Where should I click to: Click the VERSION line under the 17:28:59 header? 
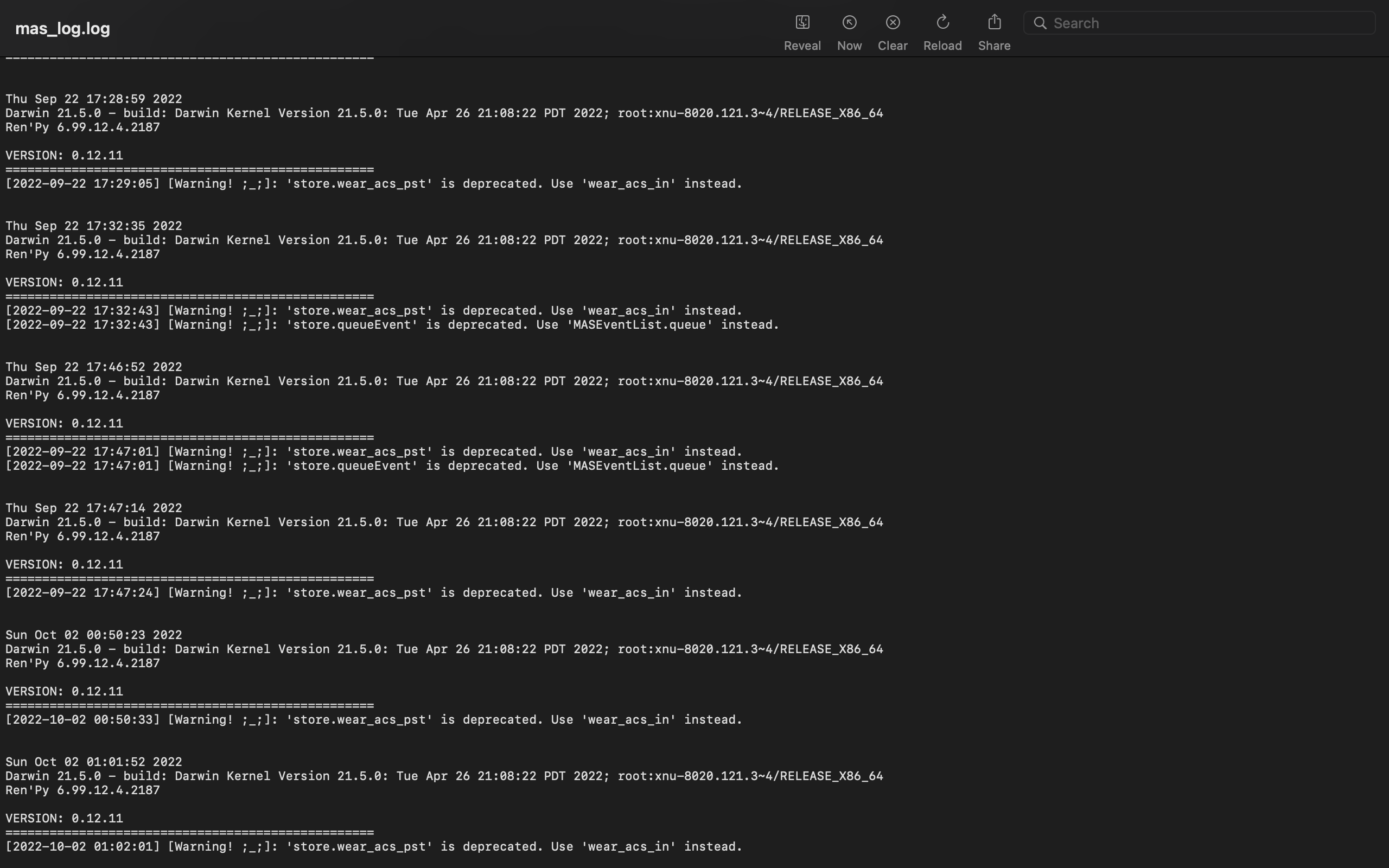coord(64,156)
